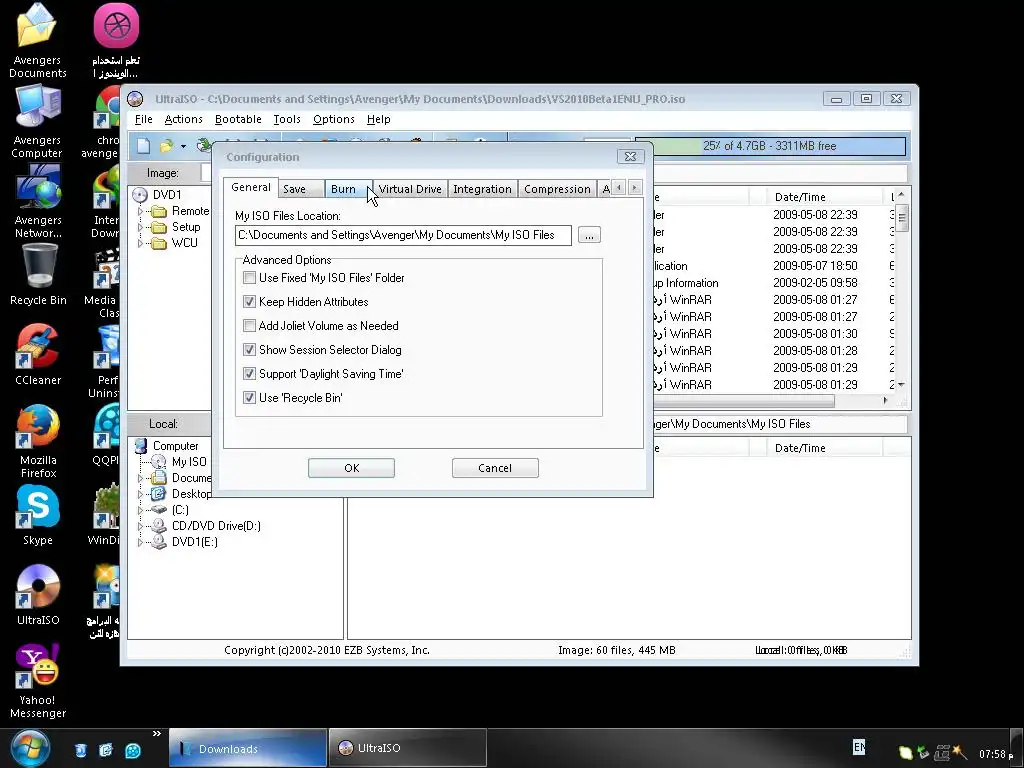Launch Yahoo! Messenger desktop shortcut
Image resolution: width=1024 pixels, height=768 pixels.
click(x=38, y=681)
